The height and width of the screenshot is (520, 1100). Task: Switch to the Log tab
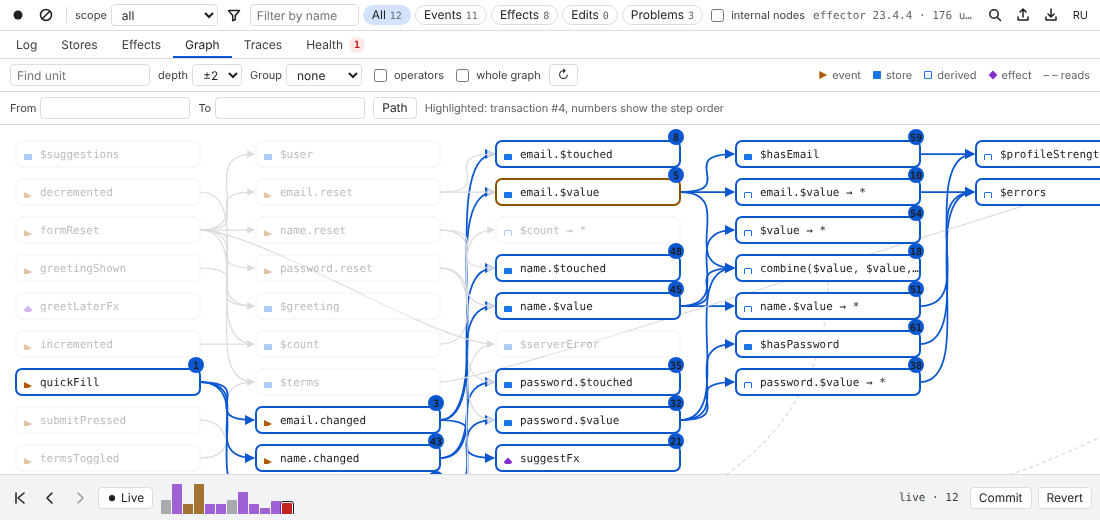tap(27, 45)
